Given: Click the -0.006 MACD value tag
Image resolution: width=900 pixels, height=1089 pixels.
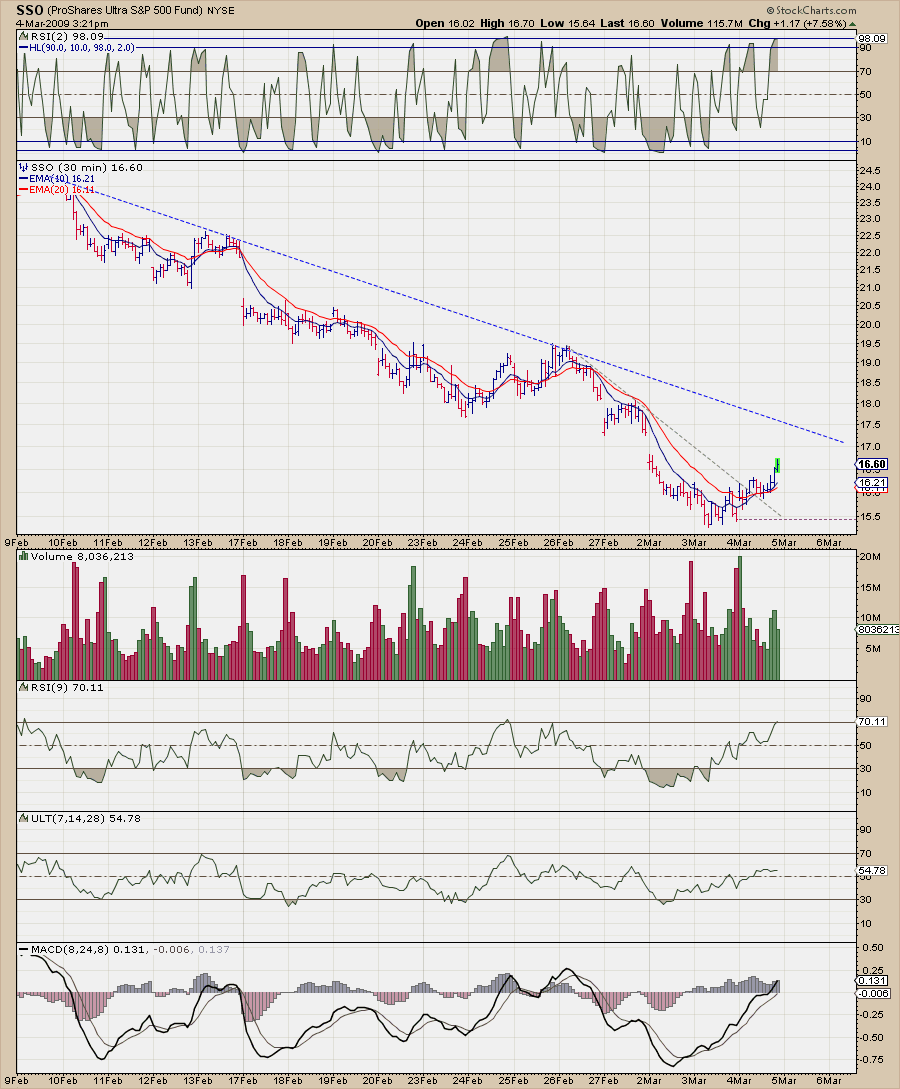Looking at the screenshot, I should [873, 993].
